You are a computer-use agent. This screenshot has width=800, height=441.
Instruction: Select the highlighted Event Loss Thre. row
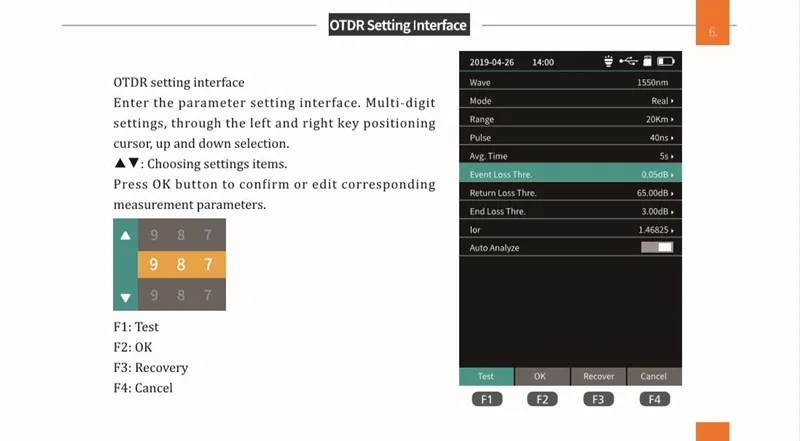pyautogui.click(x=570, y=174)
